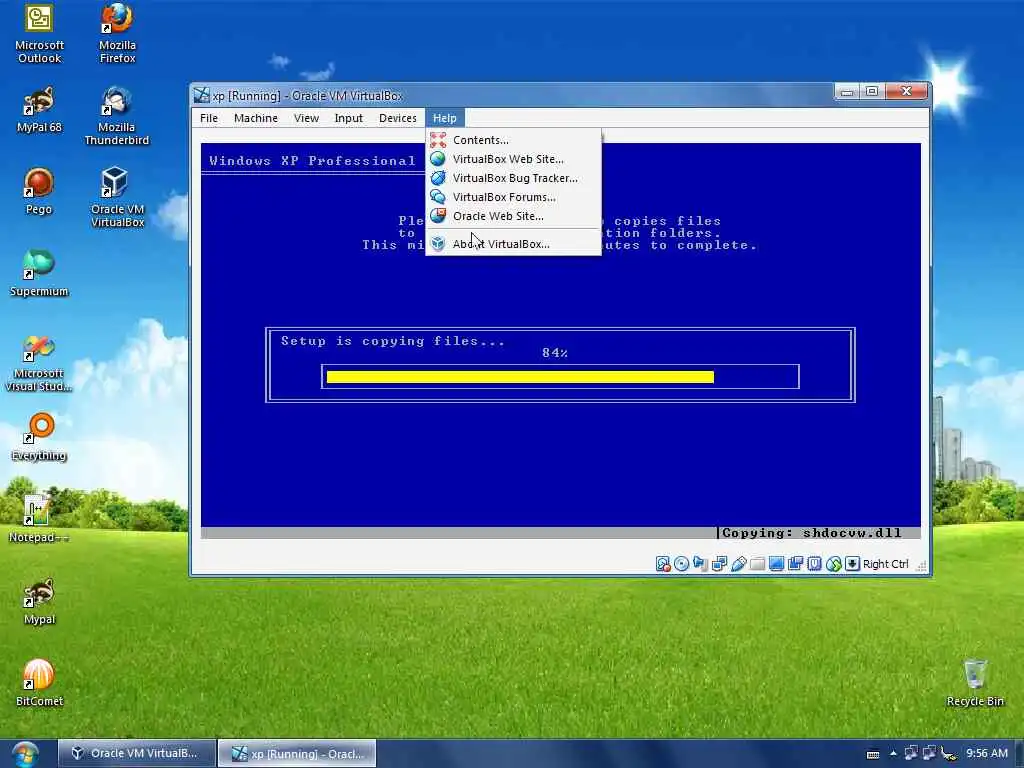Click the Setup is copying files... text

pos(392,341)
